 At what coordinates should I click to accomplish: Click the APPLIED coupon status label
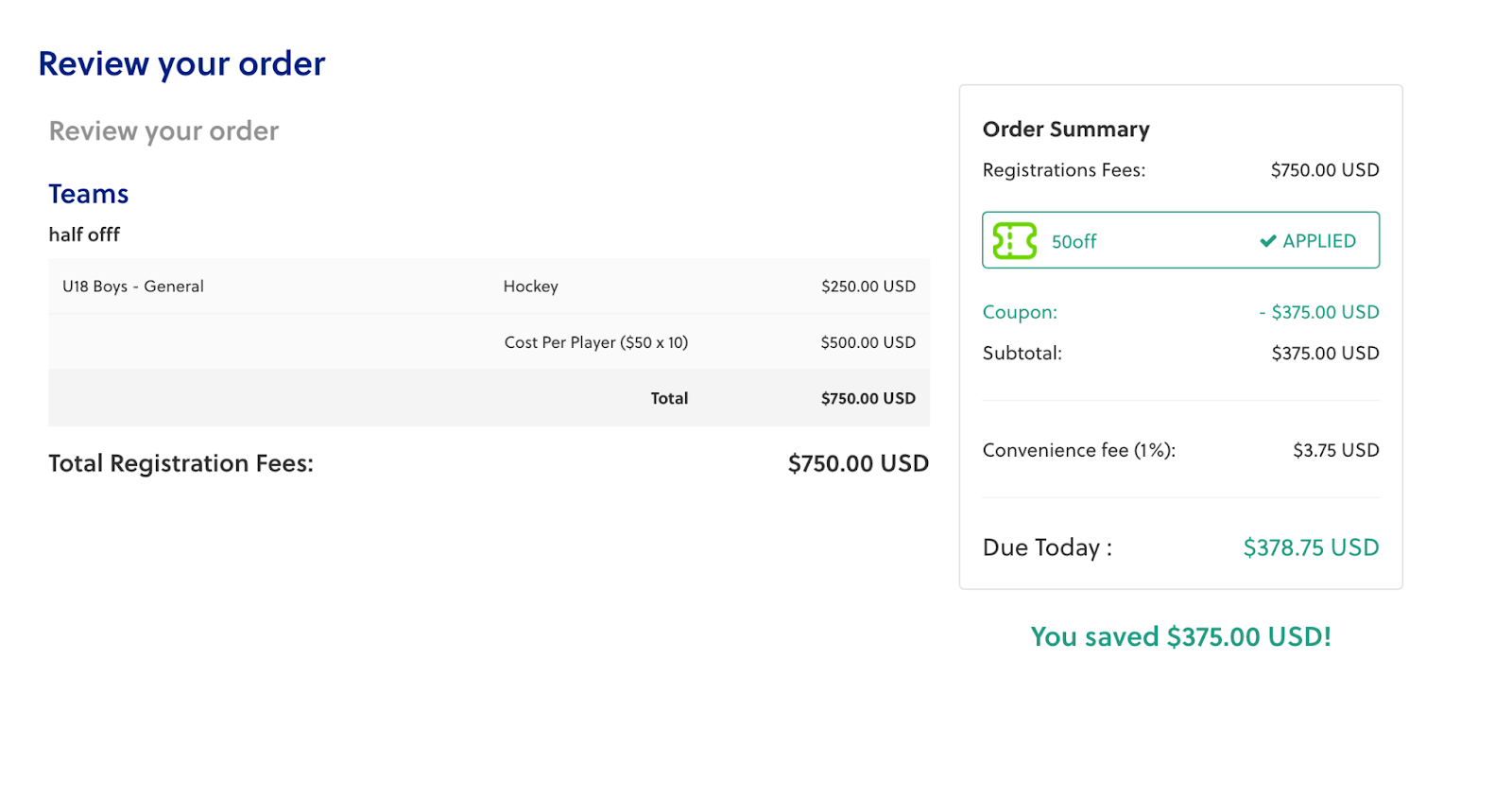[x=1319, y=241]
